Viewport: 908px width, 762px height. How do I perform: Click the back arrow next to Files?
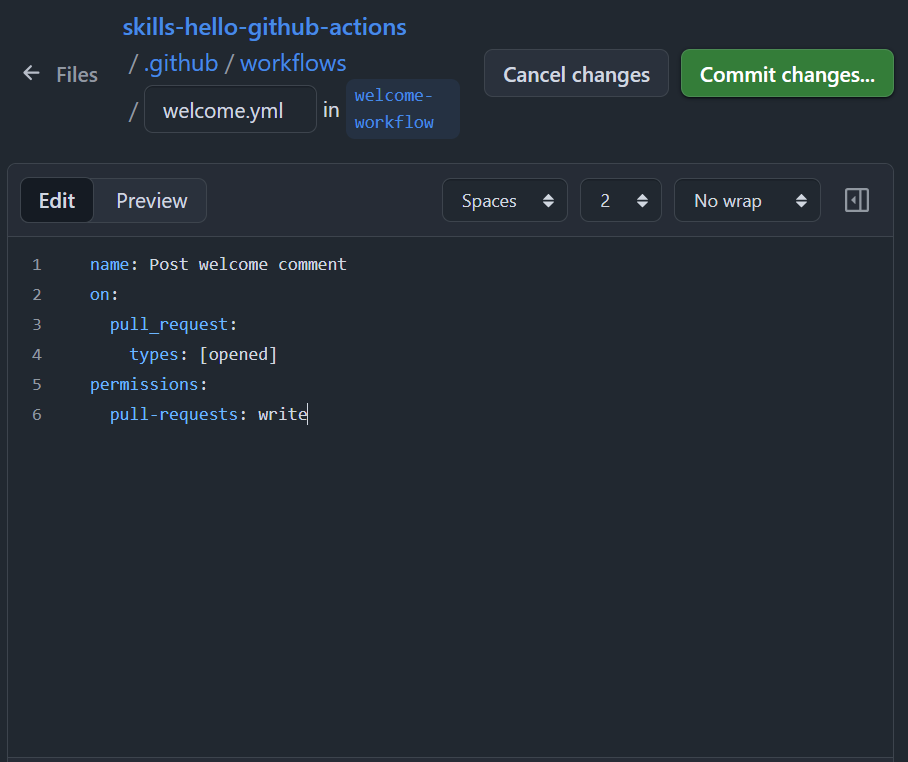[31, 74]
